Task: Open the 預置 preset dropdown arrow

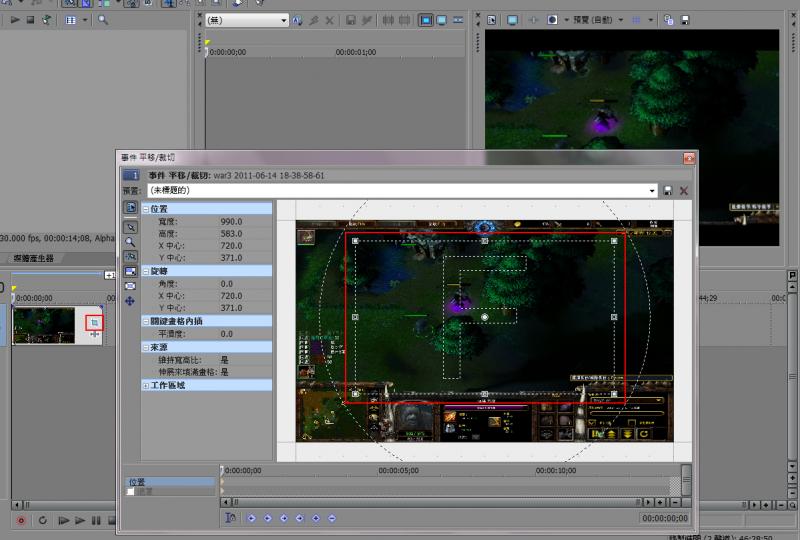Action: pyautogui.click(x=653, y=190)
